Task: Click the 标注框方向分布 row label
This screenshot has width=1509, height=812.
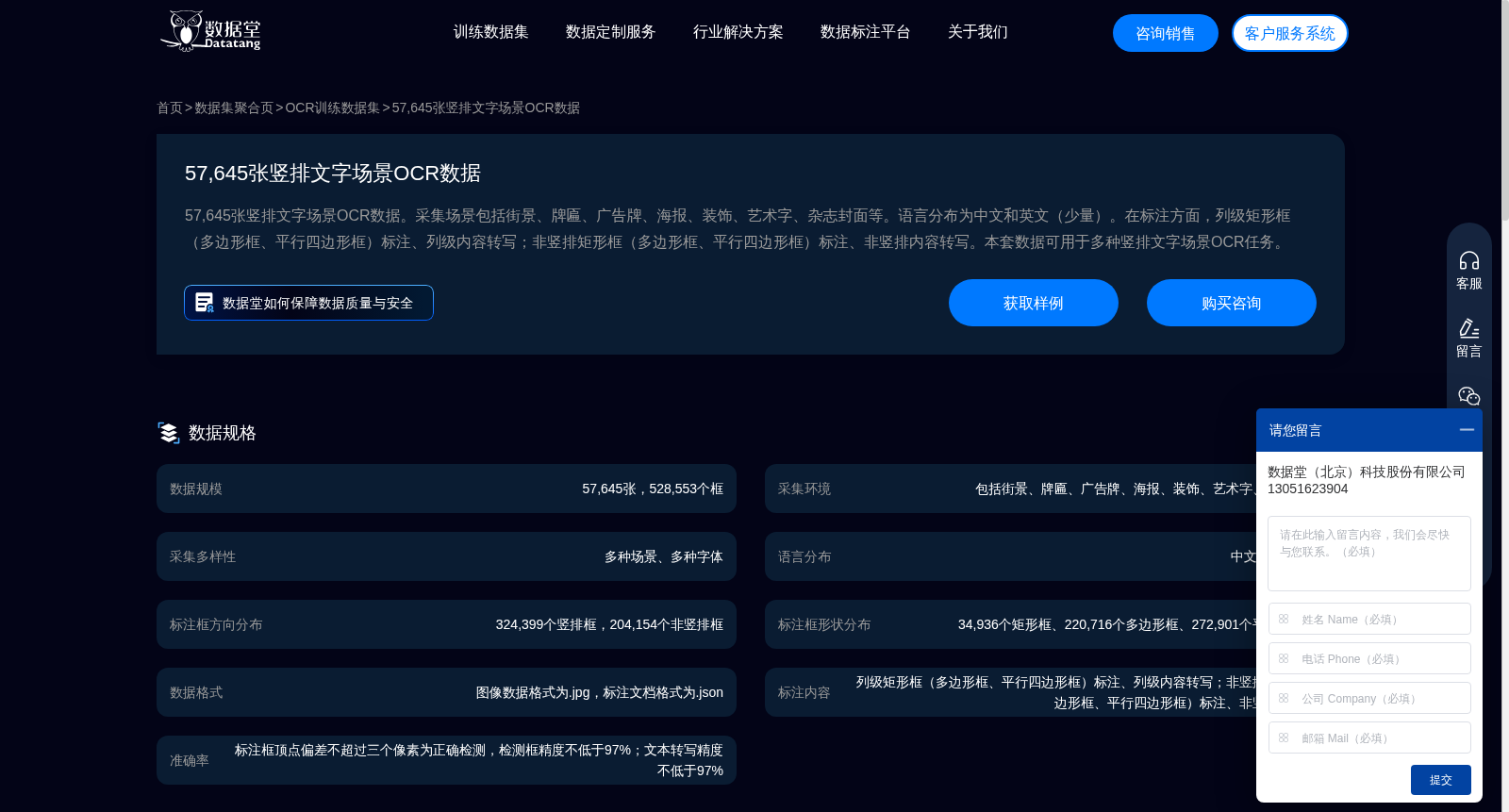Action: click(216, 624)
